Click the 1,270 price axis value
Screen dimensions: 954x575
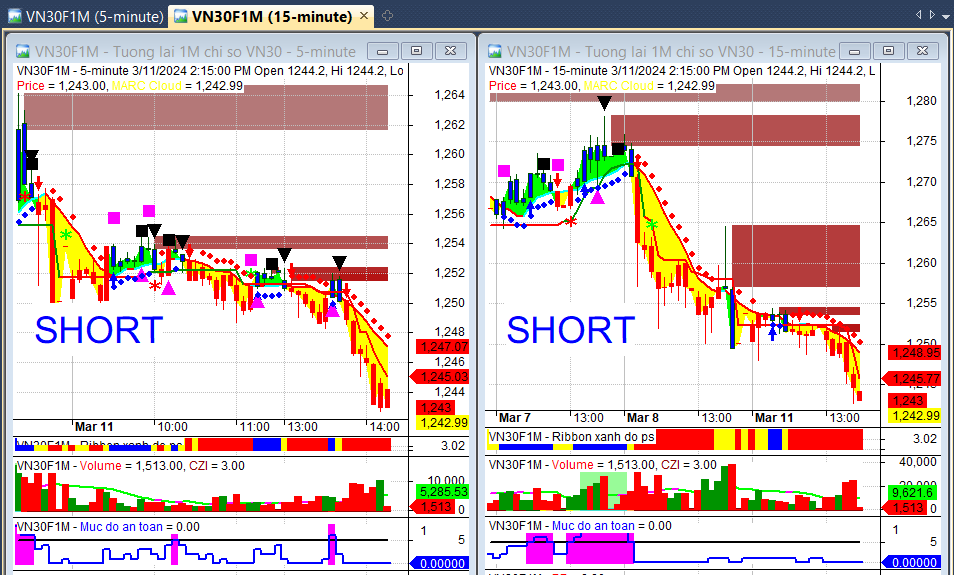tap(921, 181)
